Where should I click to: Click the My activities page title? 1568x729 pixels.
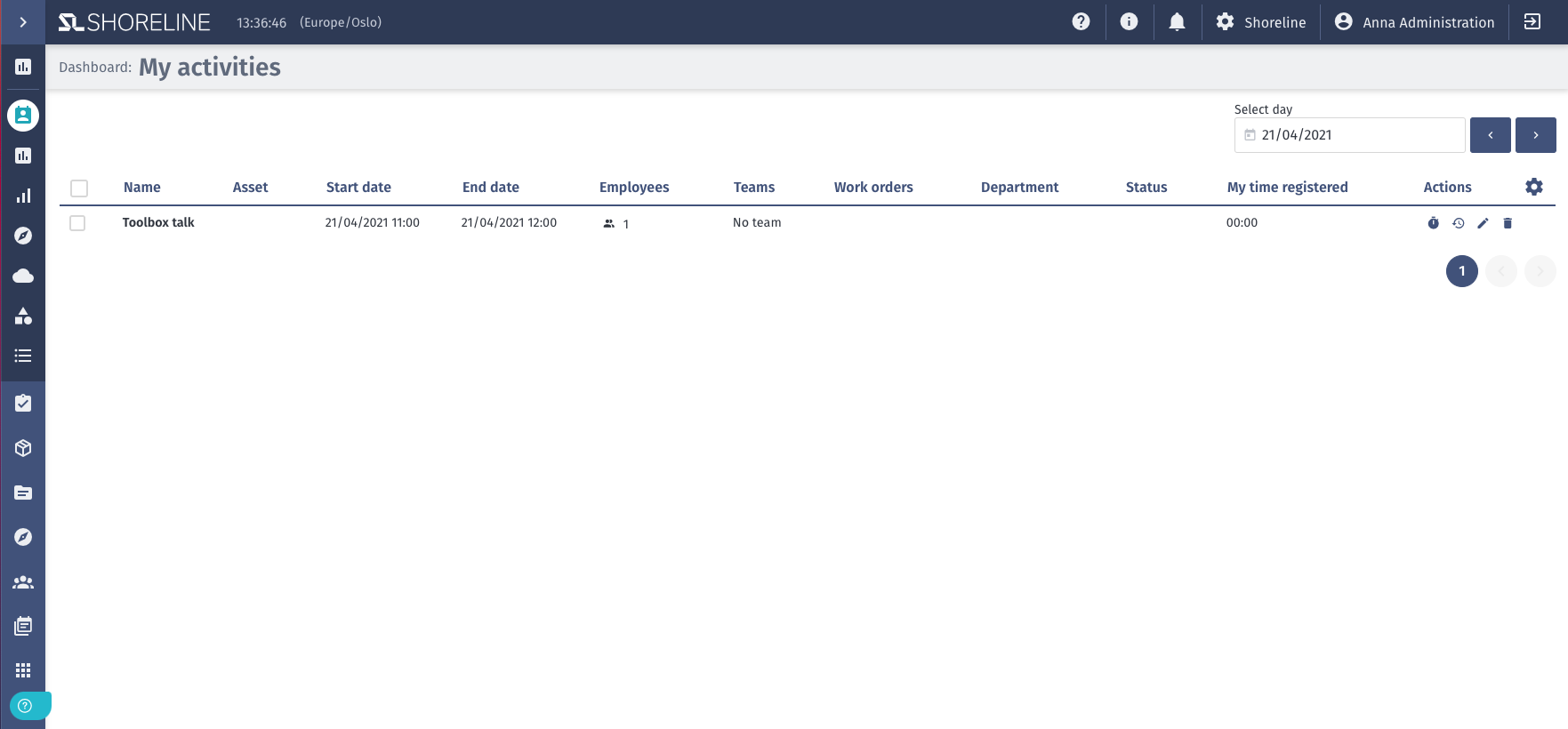point(210,68)
